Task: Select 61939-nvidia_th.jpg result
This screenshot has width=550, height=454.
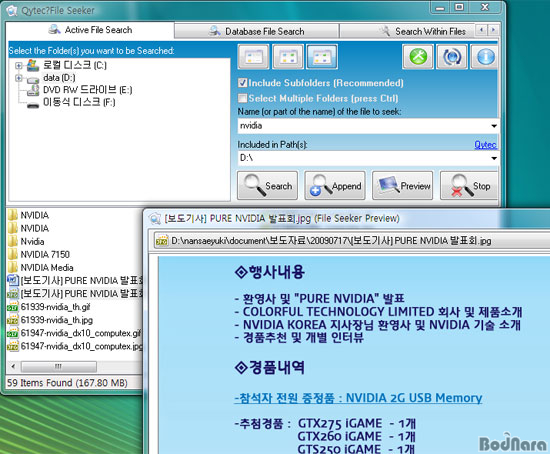Action: click(x=57, y=320)
